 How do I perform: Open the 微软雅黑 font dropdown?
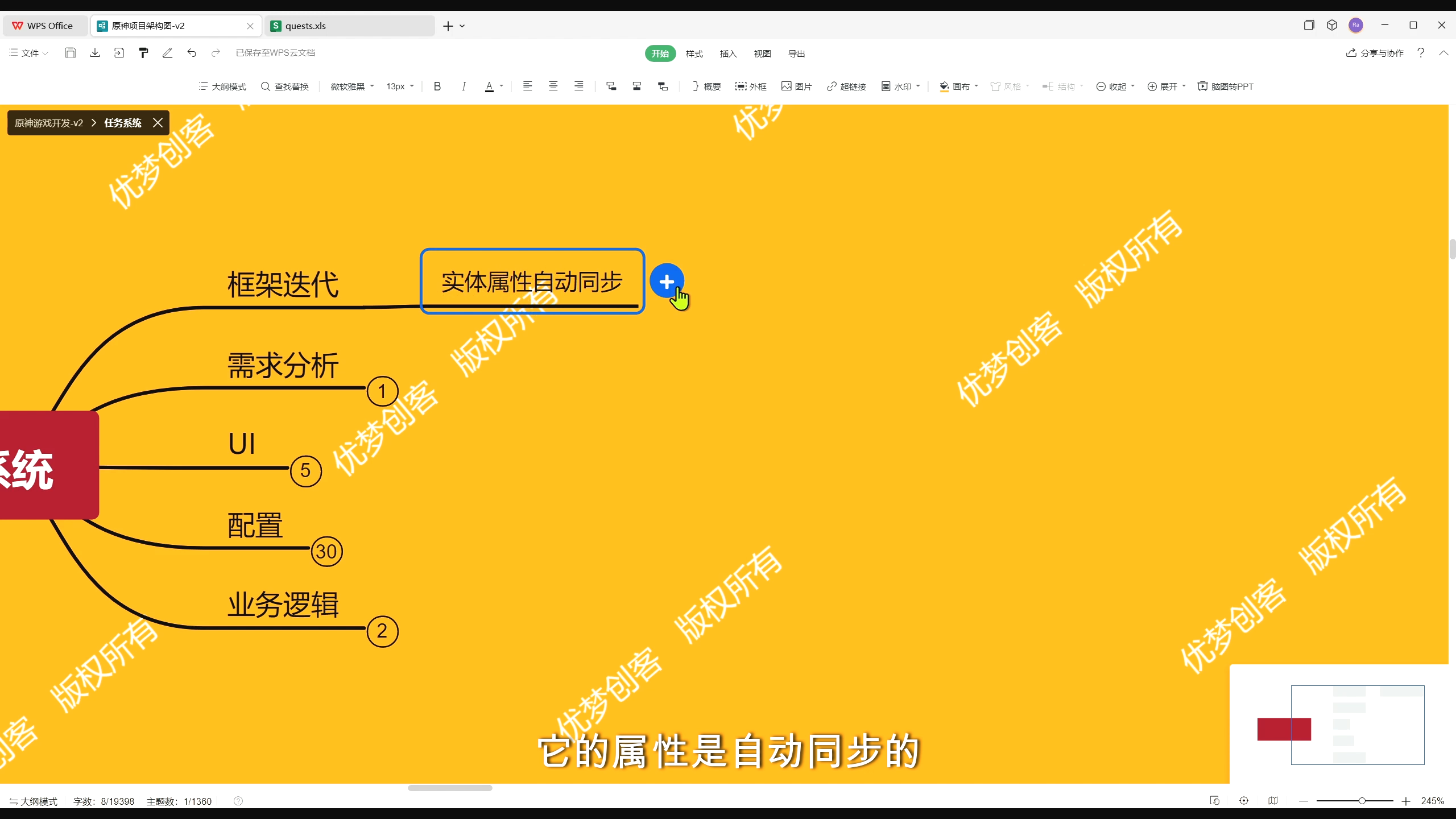click(x=352, y=86)
